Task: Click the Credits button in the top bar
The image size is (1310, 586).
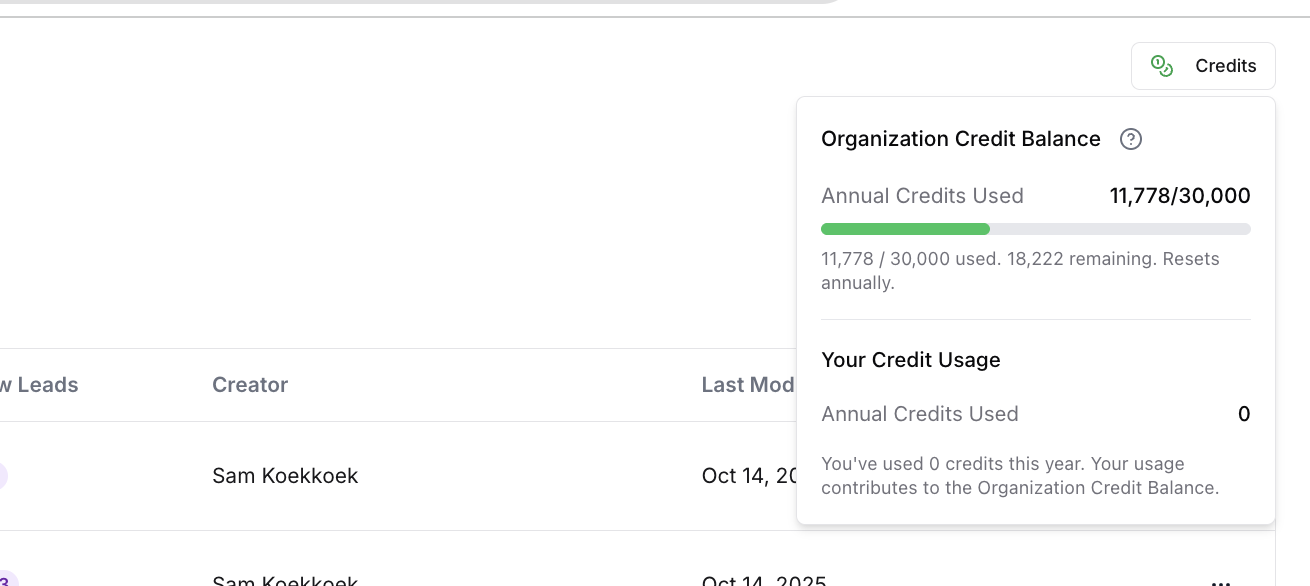Action: (1203, 65)
